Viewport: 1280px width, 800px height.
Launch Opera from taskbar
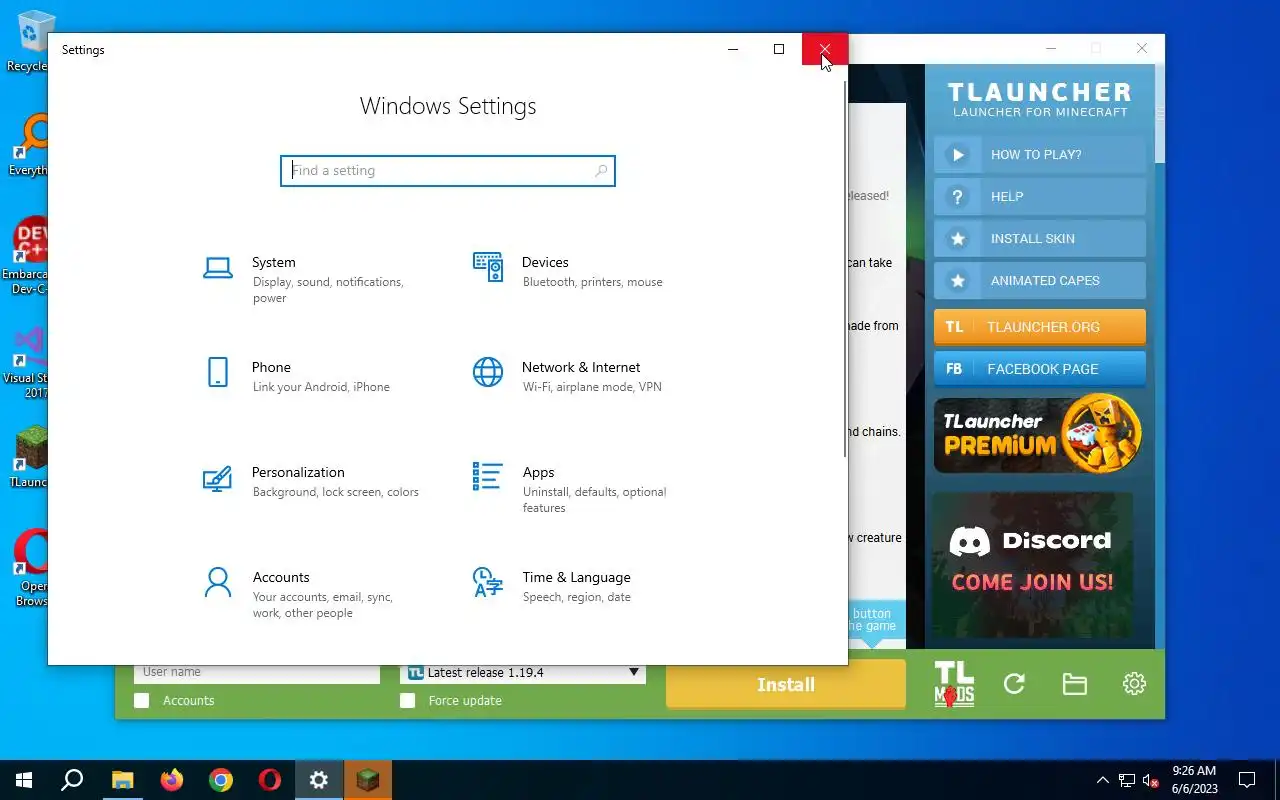click(x=270, y=780)
